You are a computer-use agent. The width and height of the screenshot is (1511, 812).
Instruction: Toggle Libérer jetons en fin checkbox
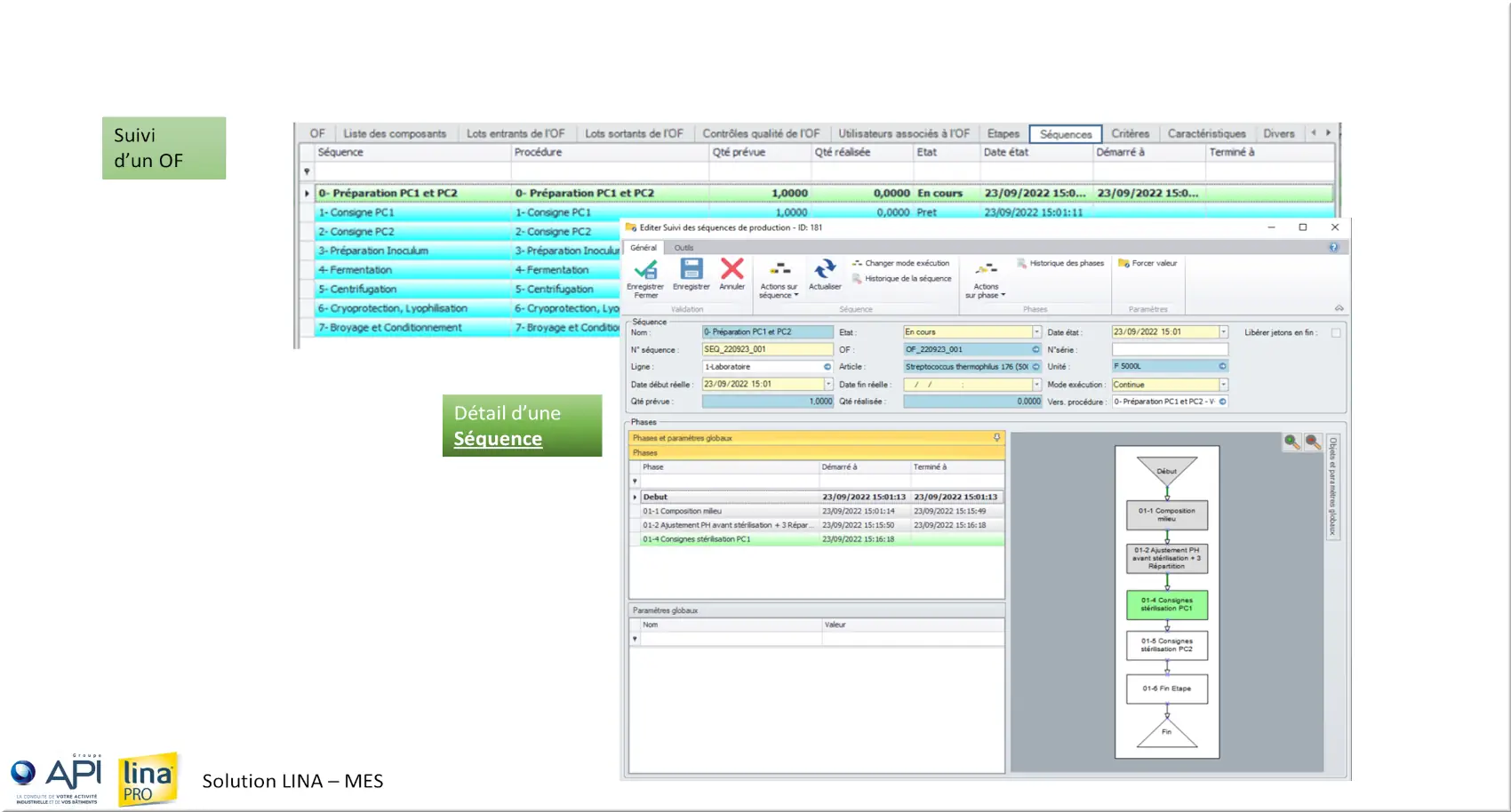pyautogui.click(x=1336, y=333)
